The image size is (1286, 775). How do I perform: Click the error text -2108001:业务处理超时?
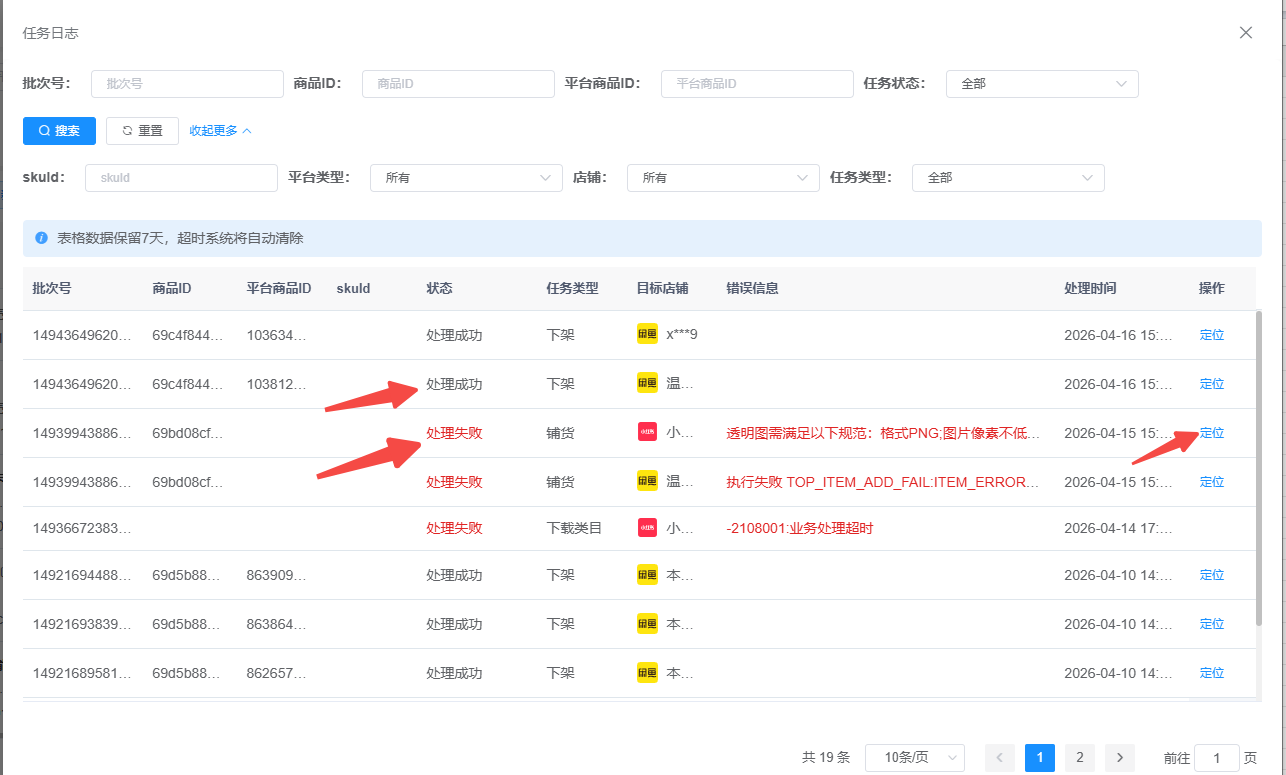pyautogui.click(x=800, y=528)
